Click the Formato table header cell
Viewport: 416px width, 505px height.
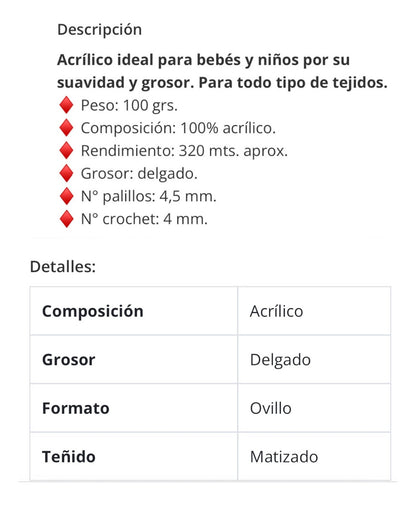point(134,408)
